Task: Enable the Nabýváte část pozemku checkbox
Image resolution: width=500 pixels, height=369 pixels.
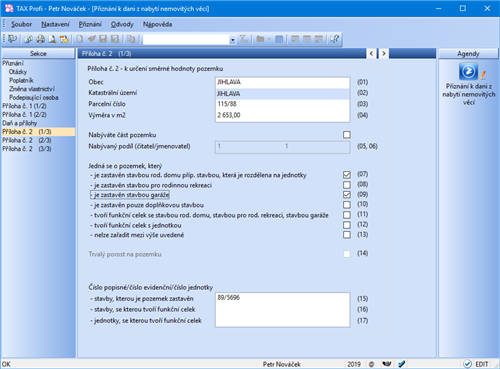Action: (x=347, y=135)
